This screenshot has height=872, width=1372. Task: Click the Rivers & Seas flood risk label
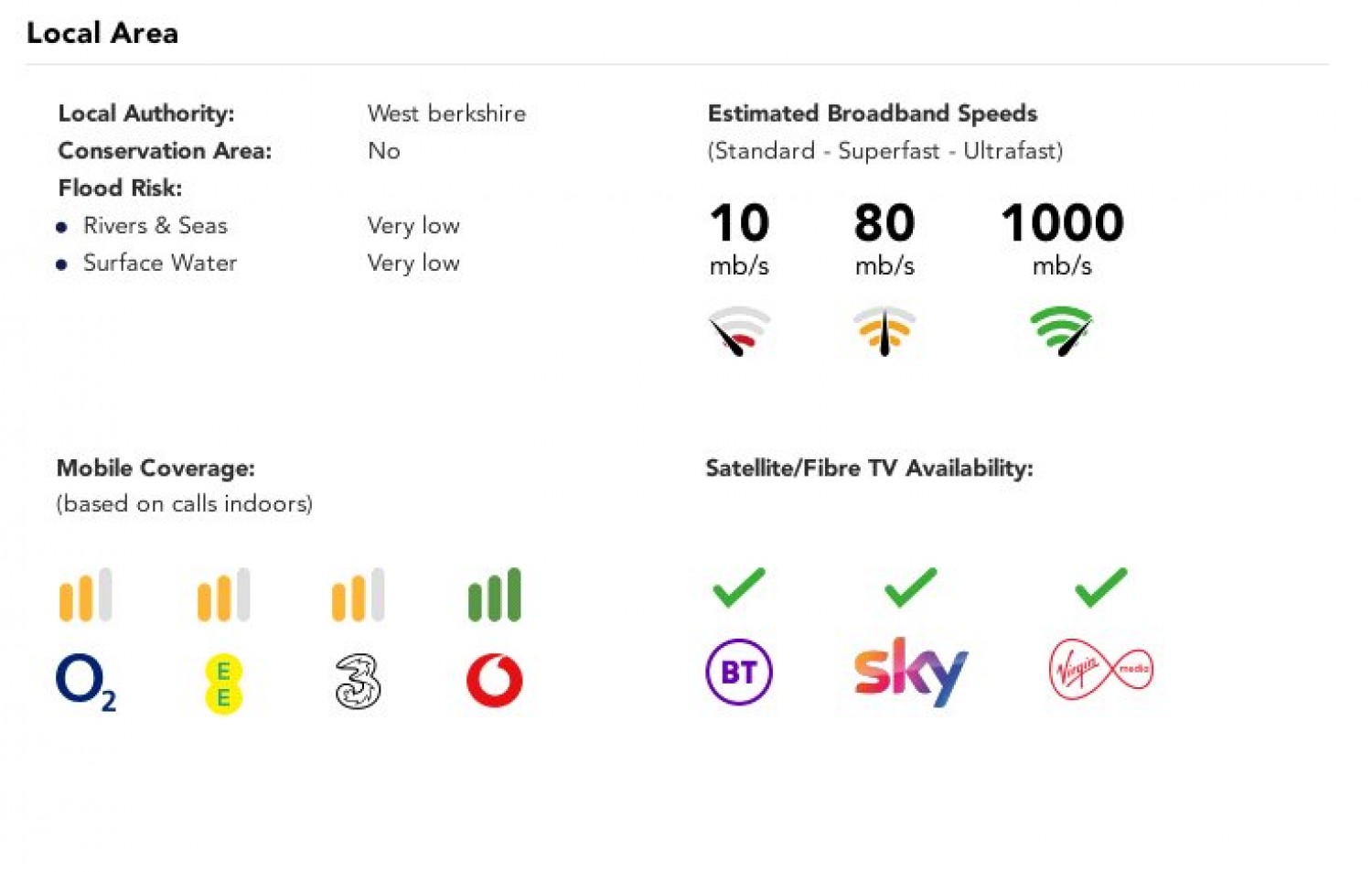pyautogui.click(x=155, y=226)
